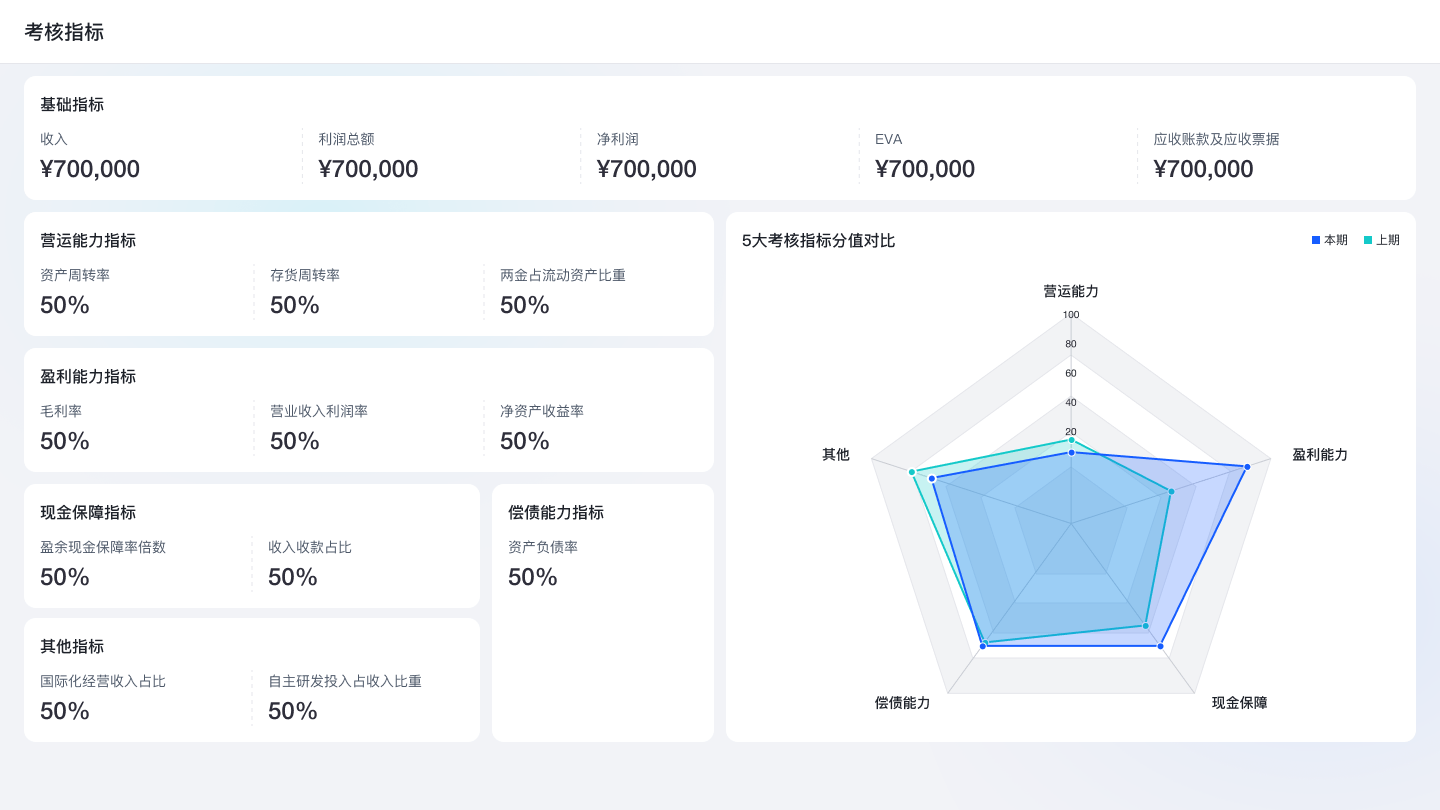Open the 利润总额 metric value
The height and width of the screenshot is (810, 1440).
click(368, 169)
